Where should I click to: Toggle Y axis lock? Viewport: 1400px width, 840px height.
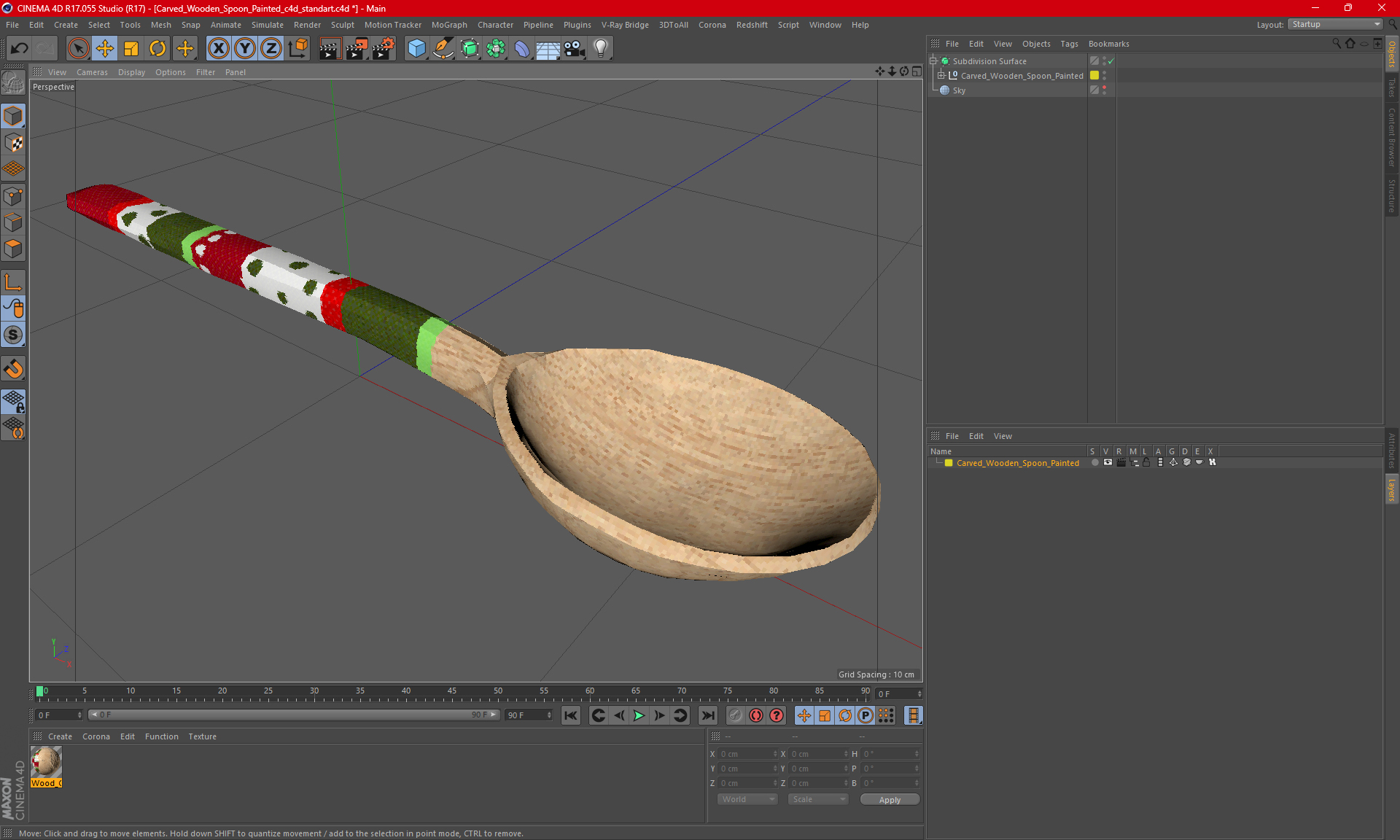(x=245, y=49)
